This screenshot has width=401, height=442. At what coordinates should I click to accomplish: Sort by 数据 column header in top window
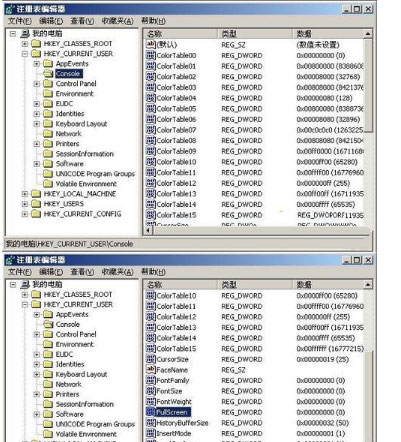pos(328,34)
